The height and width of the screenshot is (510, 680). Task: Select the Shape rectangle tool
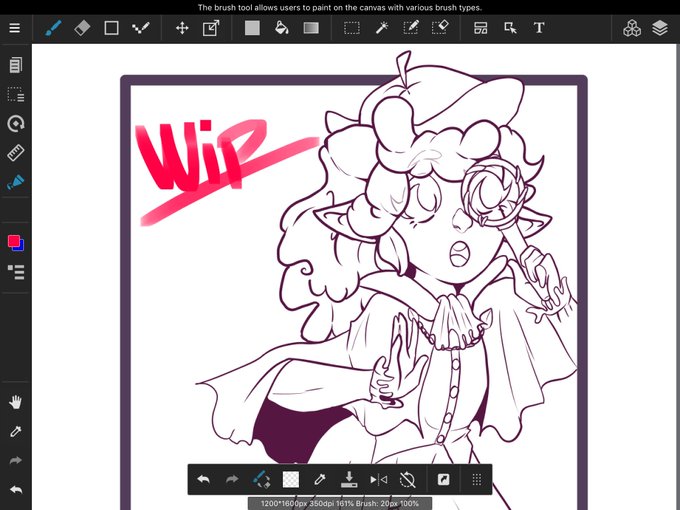coord(111,28)
